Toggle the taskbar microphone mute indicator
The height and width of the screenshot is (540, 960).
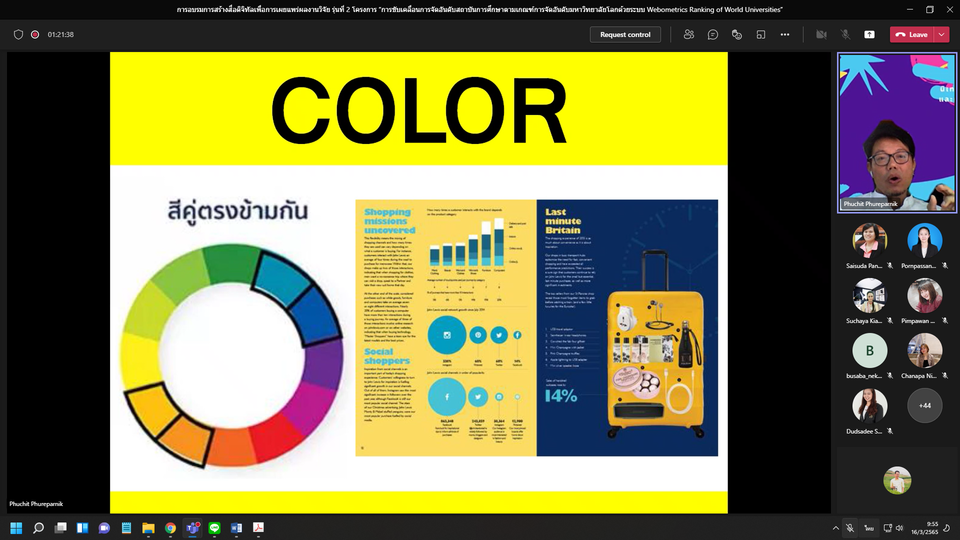(850, 527)
